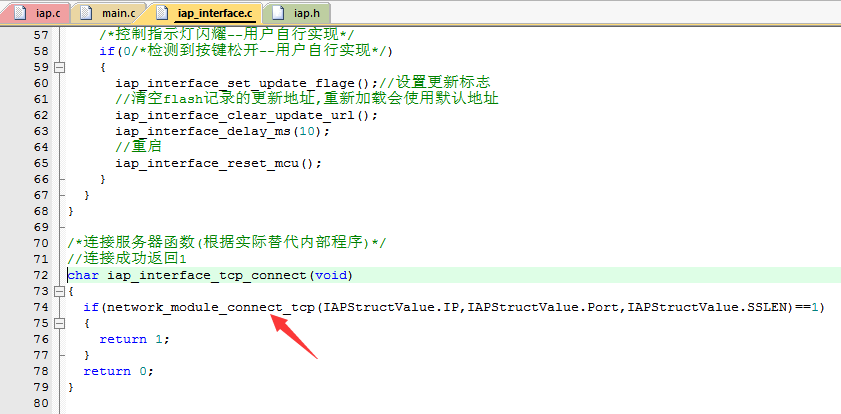
Task: Click iap_interface_tcp_connect function name
Action: coord(206,276)
